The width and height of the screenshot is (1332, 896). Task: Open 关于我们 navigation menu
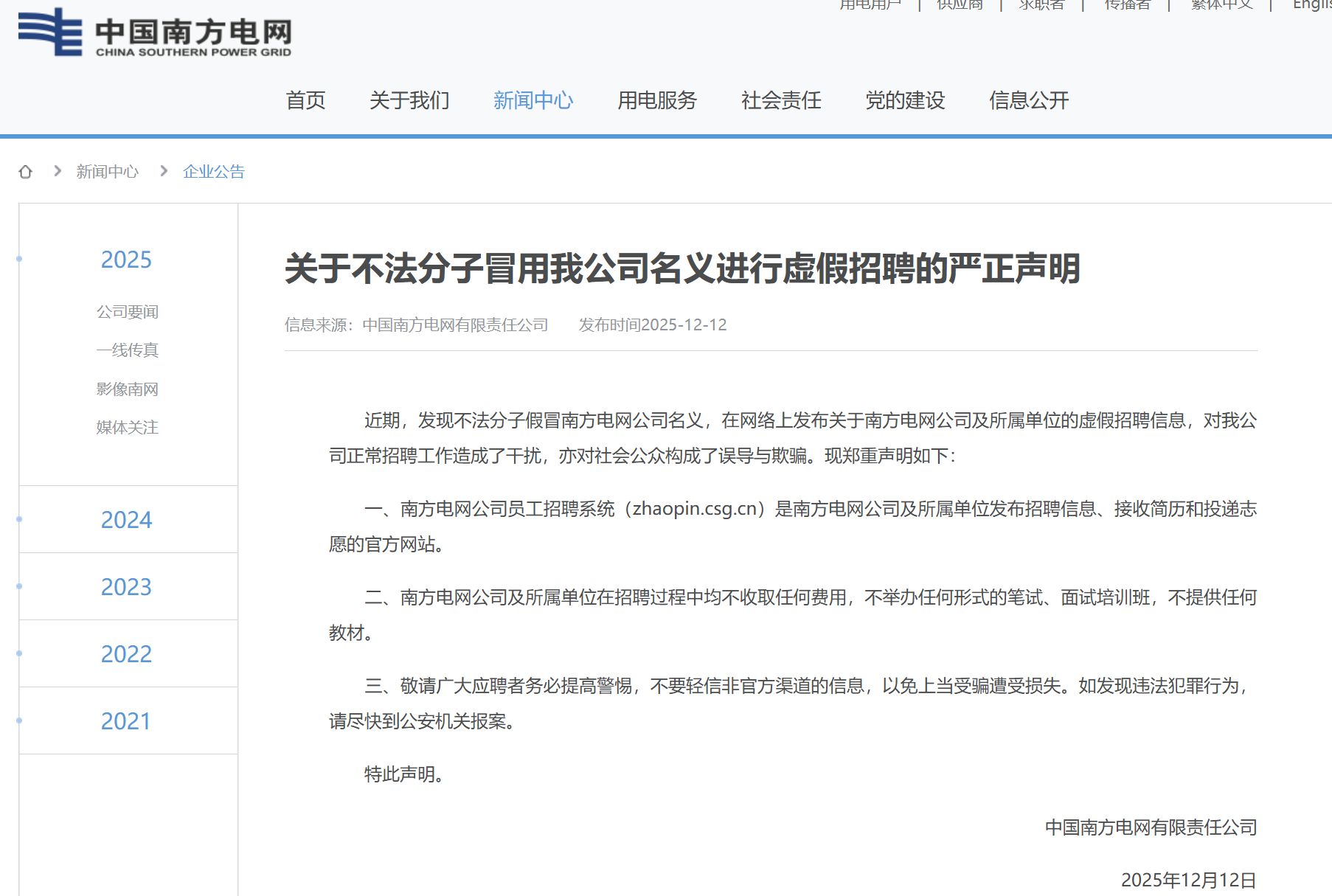click(409, 100)
